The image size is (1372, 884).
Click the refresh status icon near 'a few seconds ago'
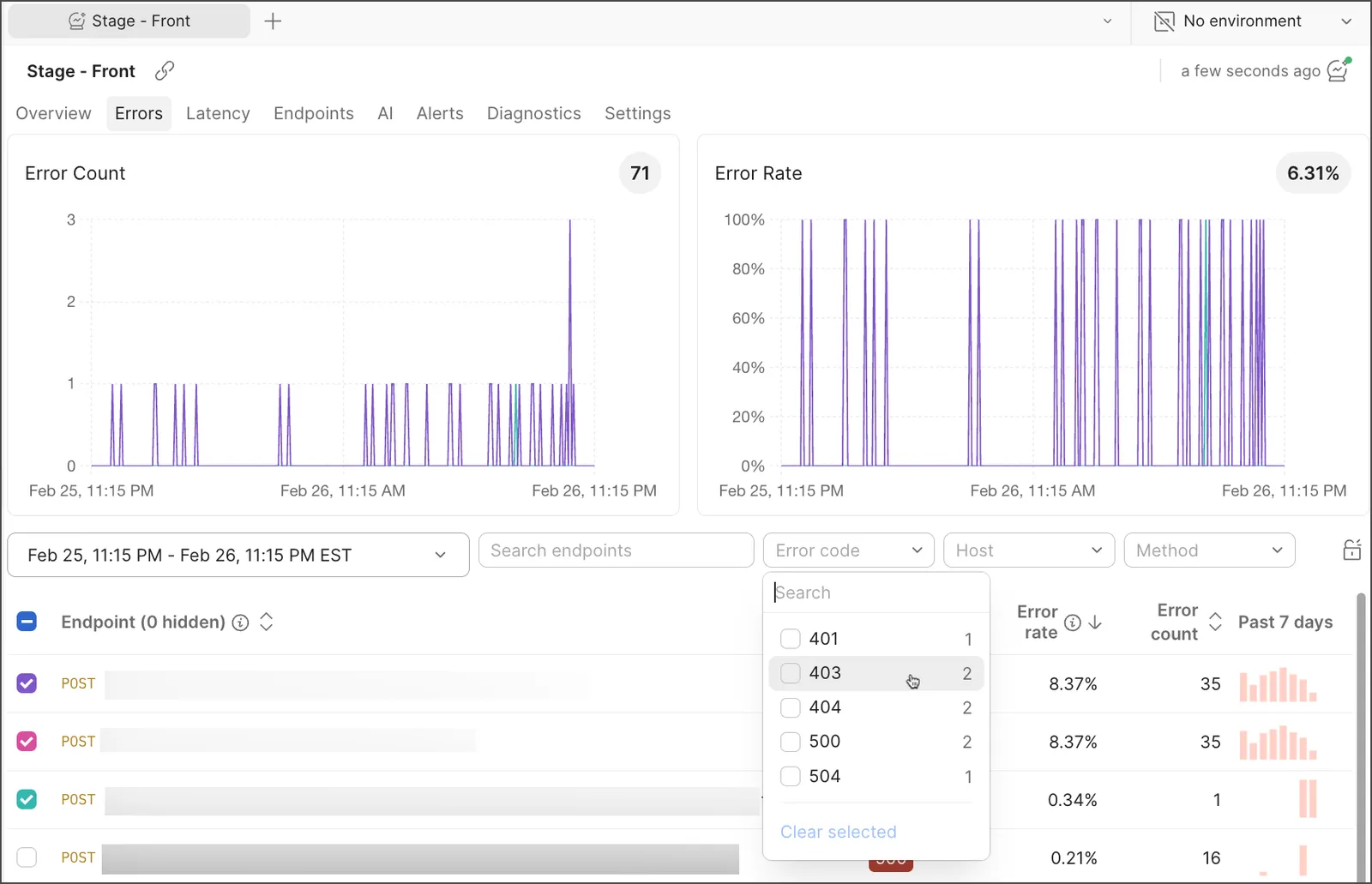[x=1339, y=69]
